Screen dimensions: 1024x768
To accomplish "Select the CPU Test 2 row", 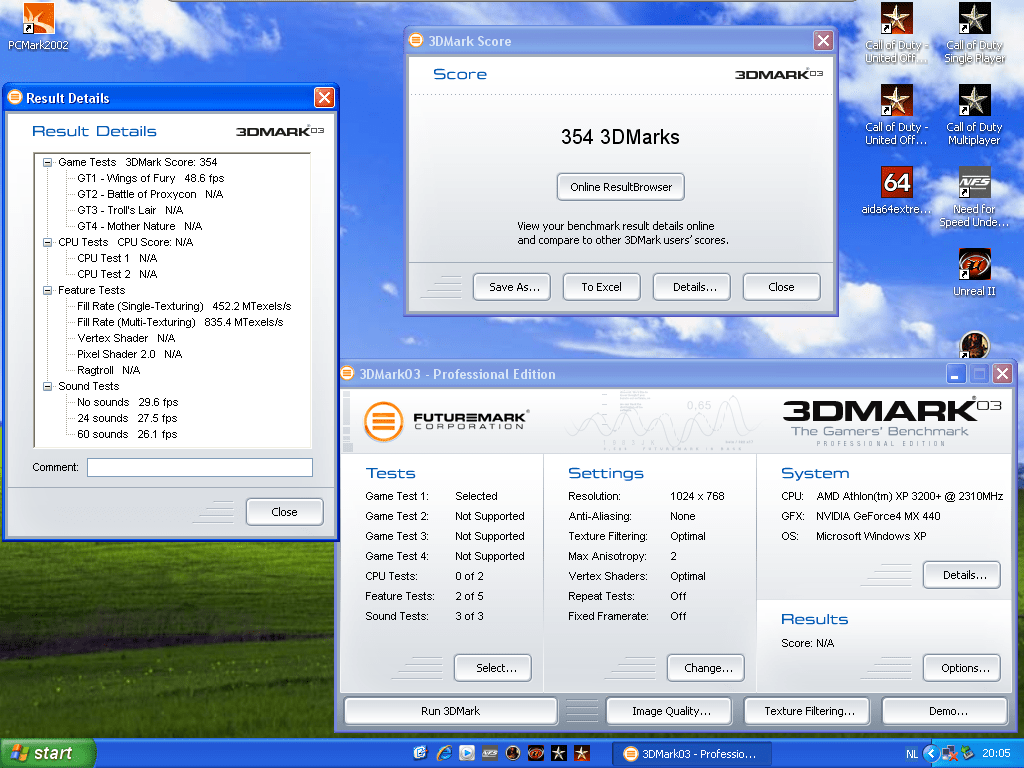I will click(117, 274).
